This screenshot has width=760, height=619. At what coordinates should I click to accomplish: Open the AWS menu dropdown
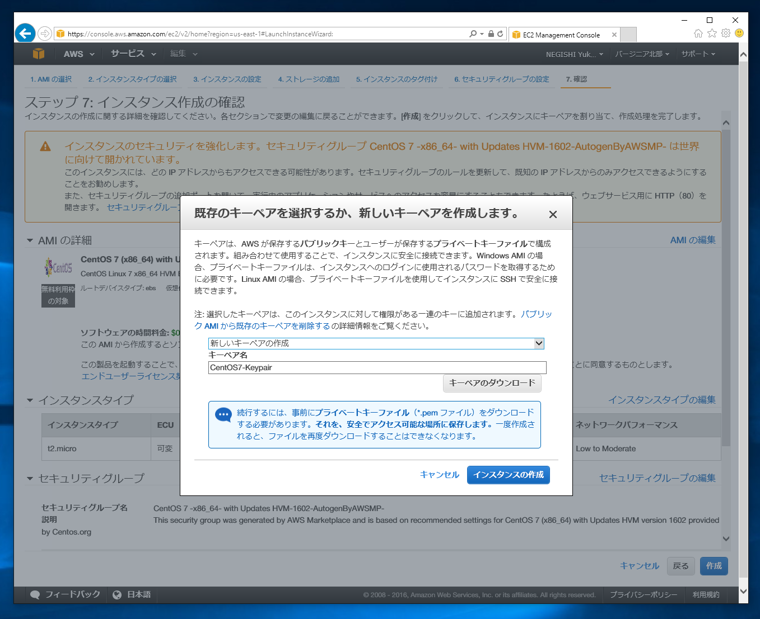click(x=79, y=54)
